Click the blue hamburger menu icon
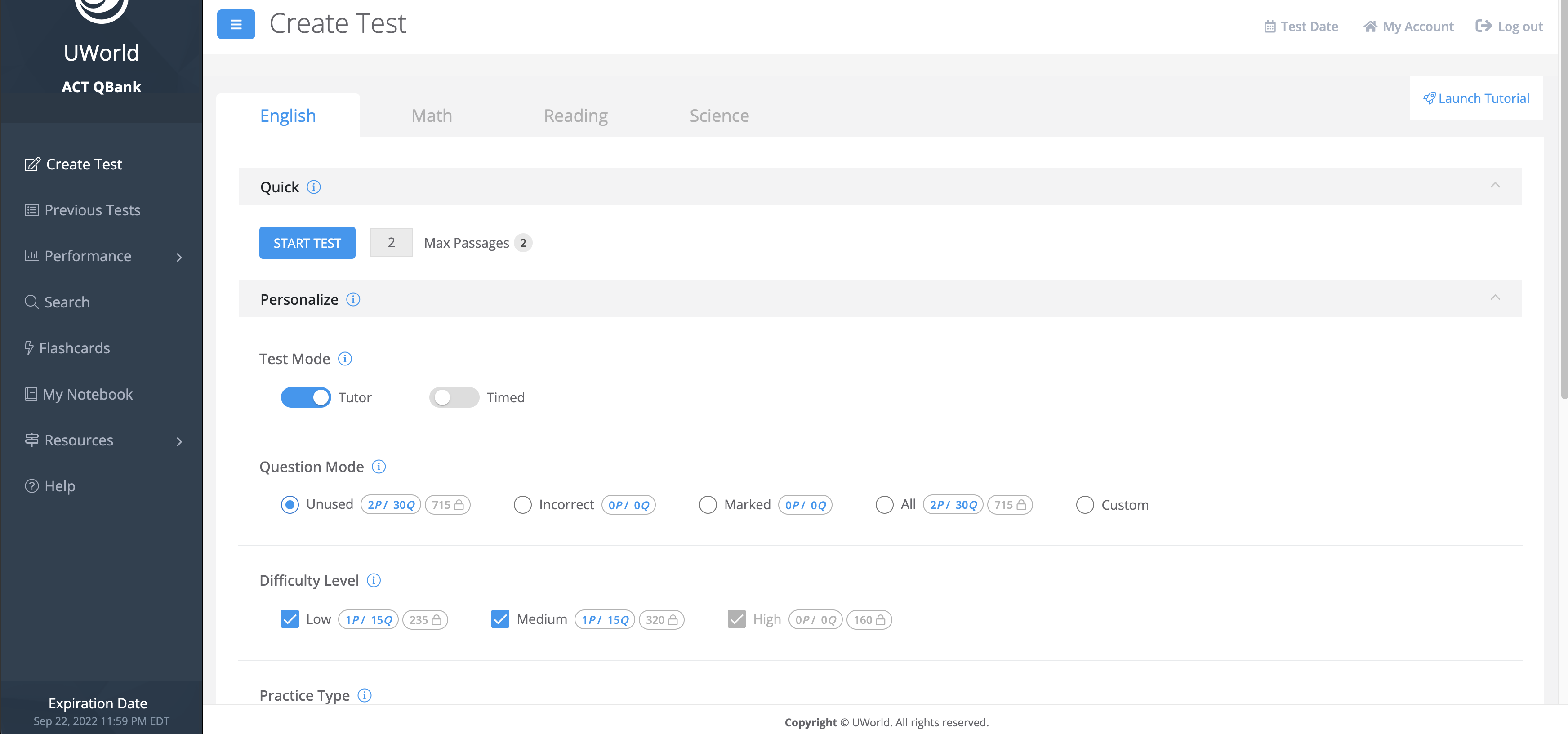The width and height of the screenshot is (1568, 734). (x=236, y=24)
